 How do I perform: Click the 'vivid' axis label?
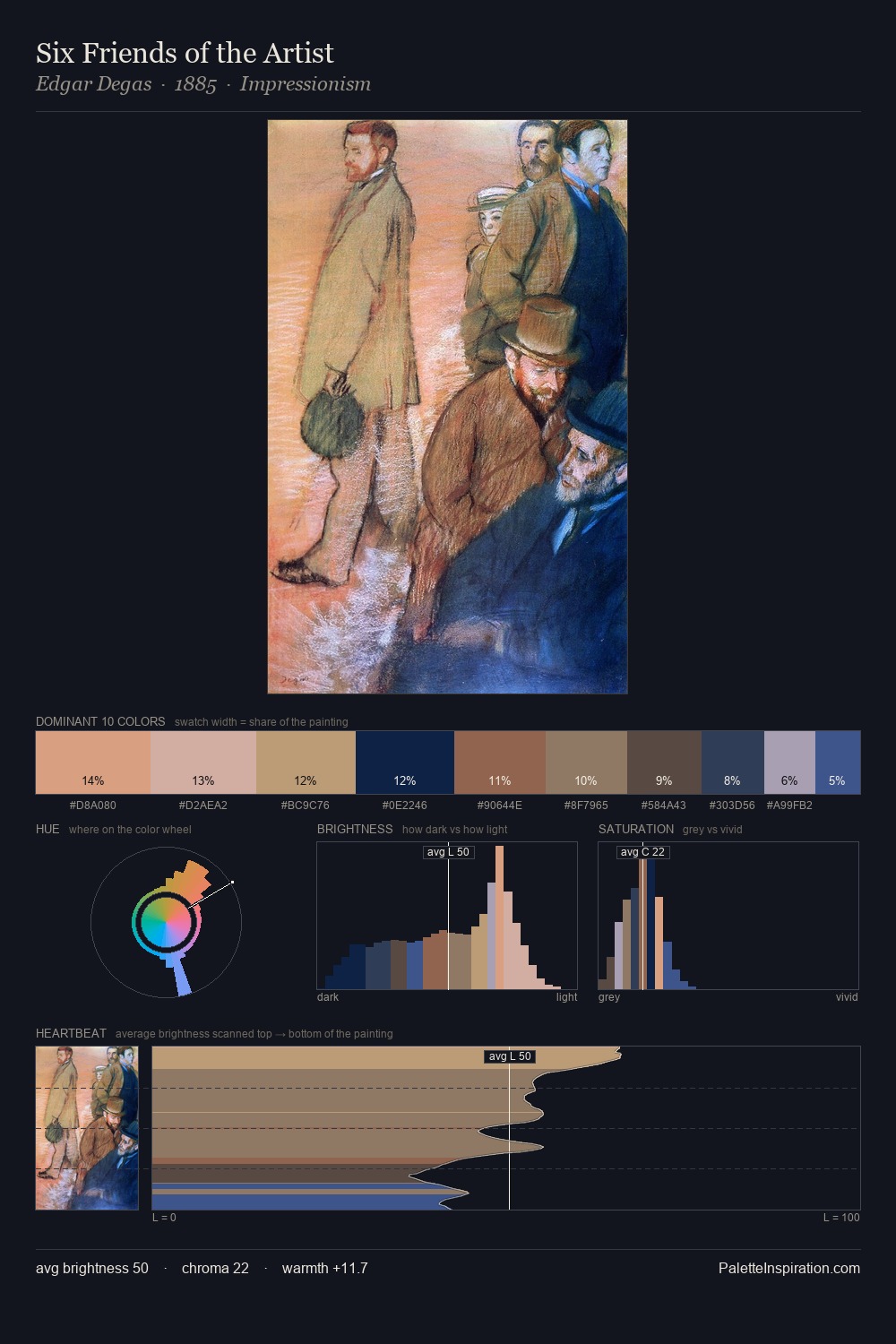tap(847, 997)
